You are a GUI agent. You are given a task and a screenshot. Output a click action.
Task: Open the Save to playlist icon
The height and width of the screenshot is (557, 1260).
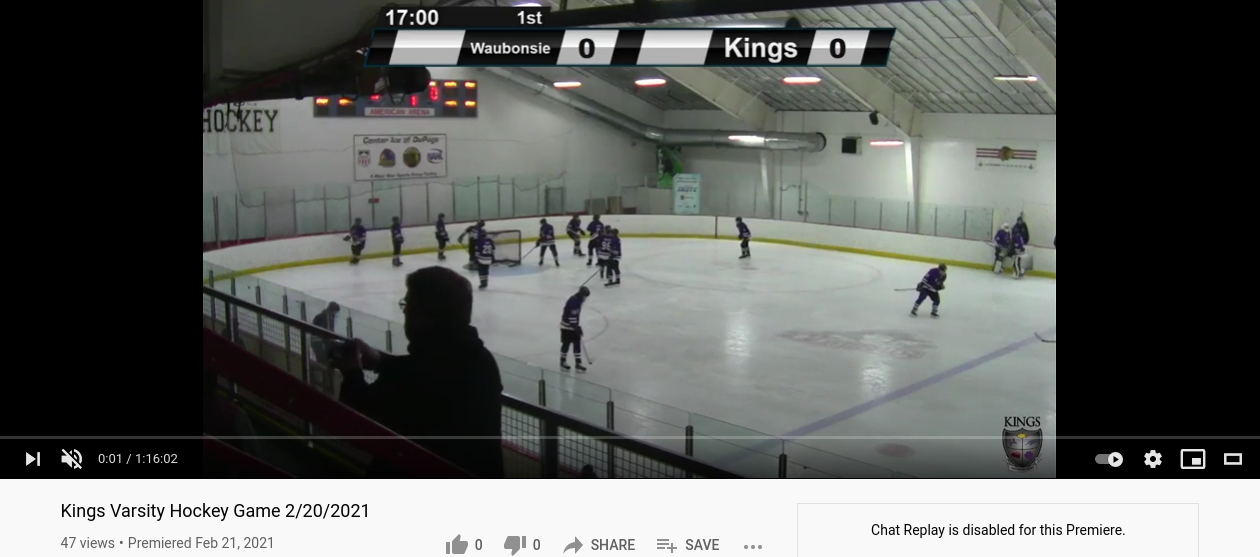tap(667, 545)
